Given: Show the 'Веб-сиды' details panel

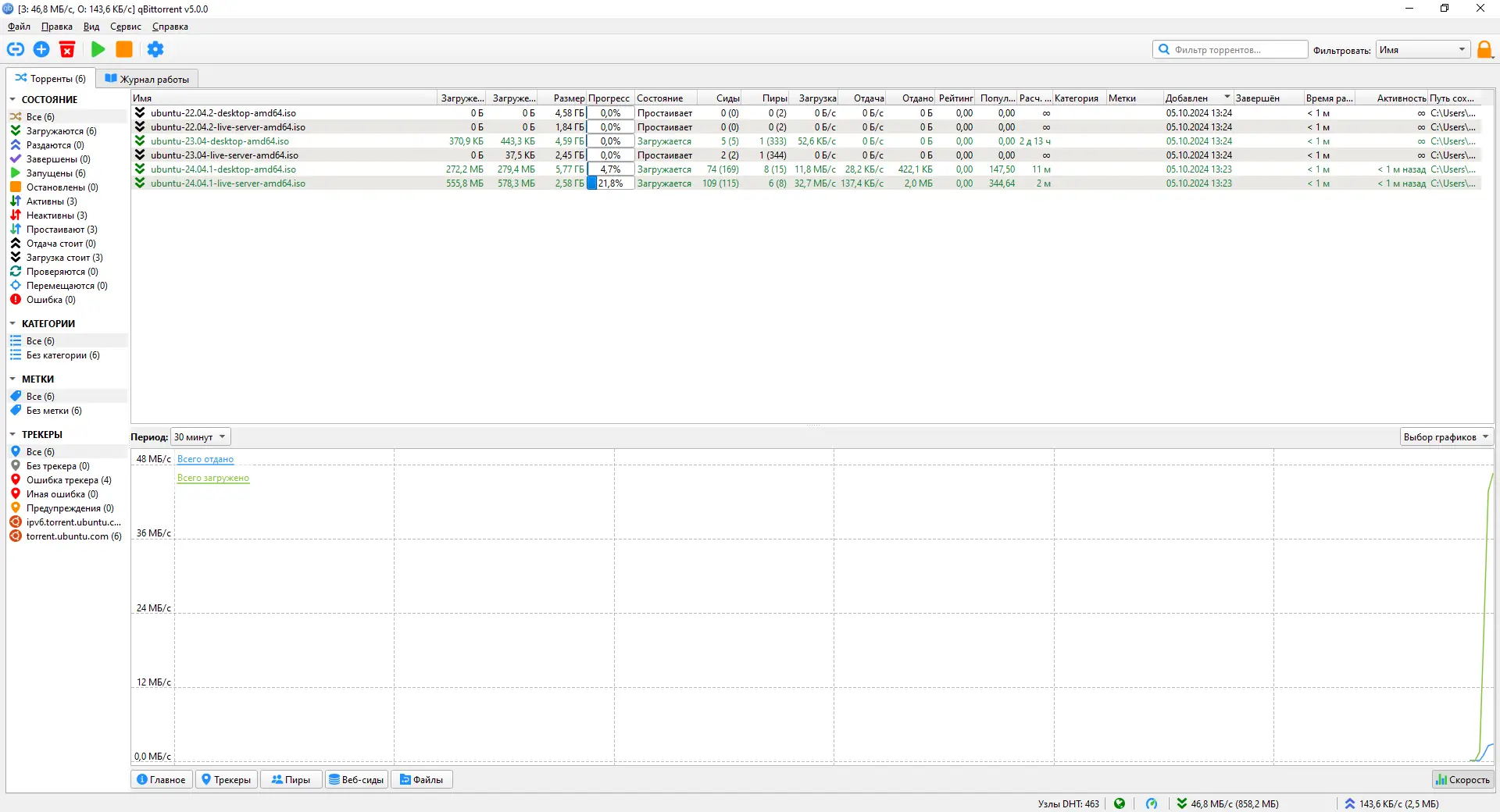Looking at the screenshot, I should click(x=356, y=780).
